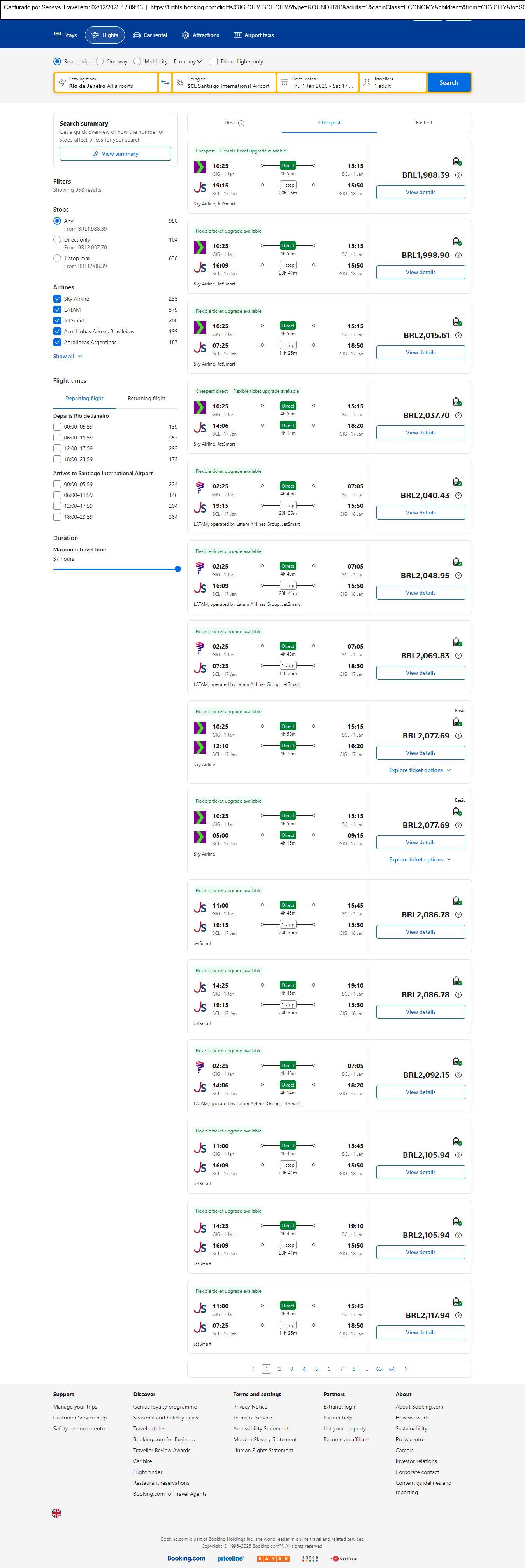Open the Airport taxis section
This screenshot has width=525, height=1568.
[254, 35]
